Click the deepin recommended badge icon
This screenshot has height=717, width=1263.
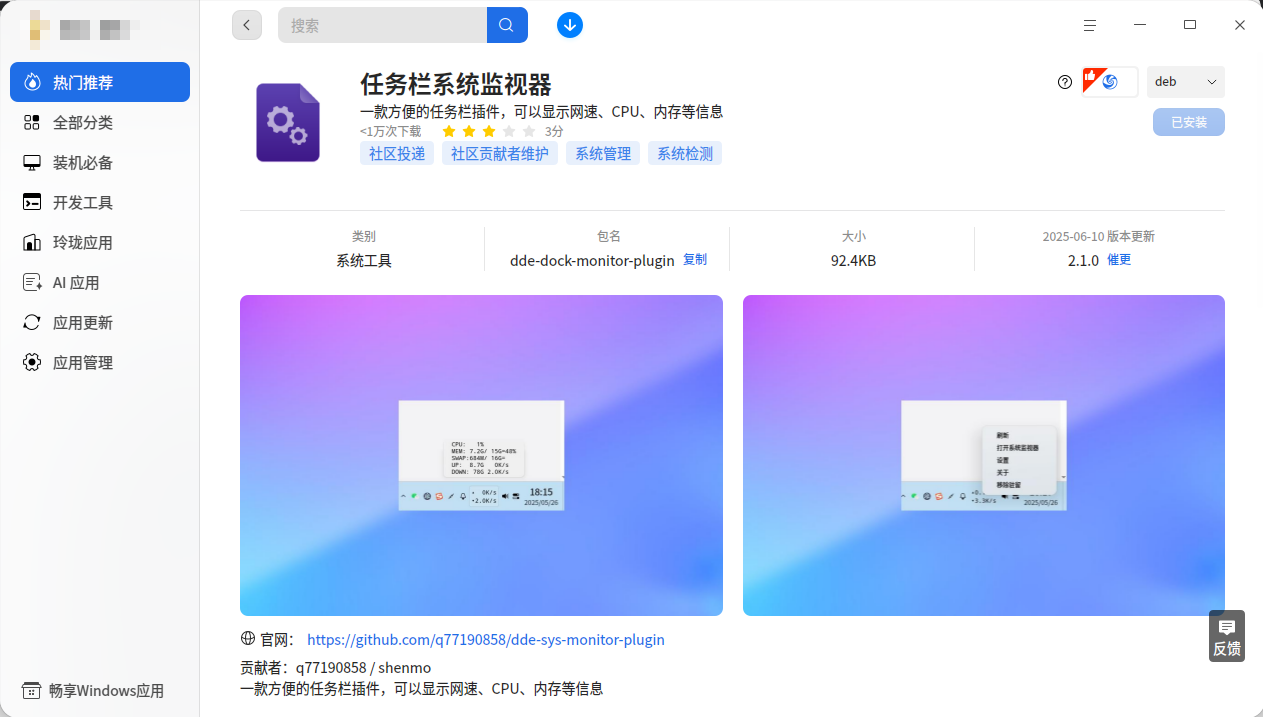point(1110,82)
